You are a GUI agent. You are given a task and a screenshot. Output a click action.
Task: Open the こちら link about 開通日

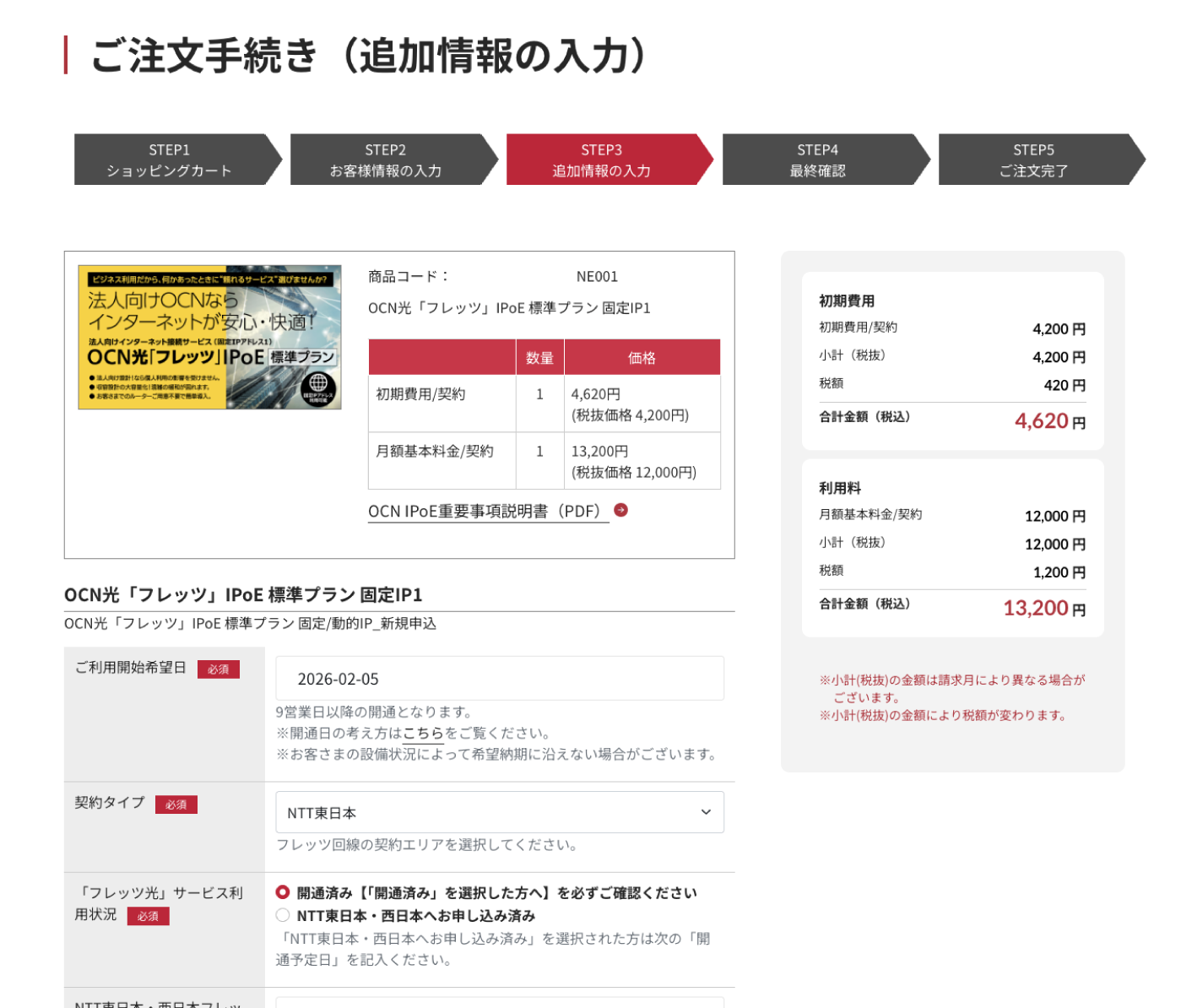(420, 733)
